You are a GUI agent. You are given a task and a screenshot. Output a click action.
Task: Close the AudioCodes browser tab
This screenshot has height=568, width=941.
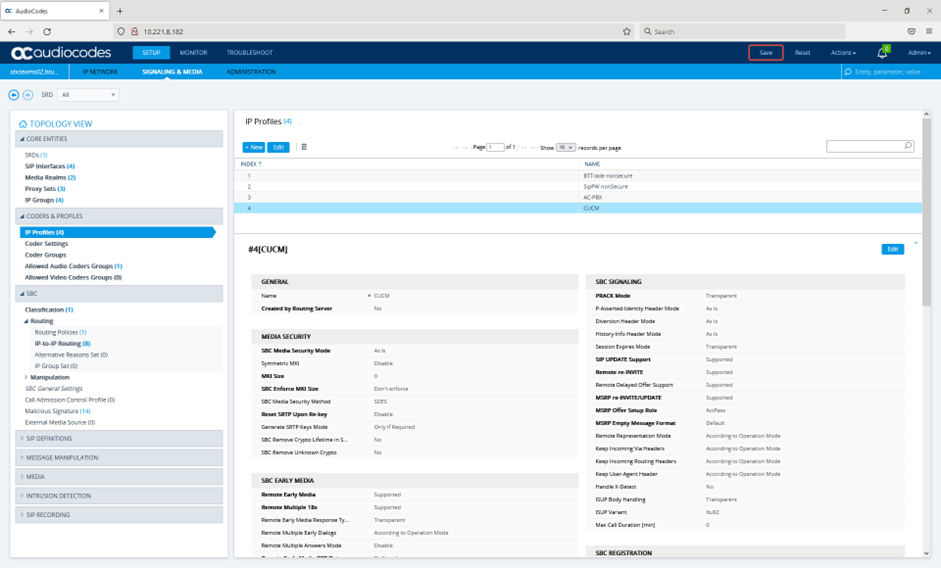[x=101, y=11]
